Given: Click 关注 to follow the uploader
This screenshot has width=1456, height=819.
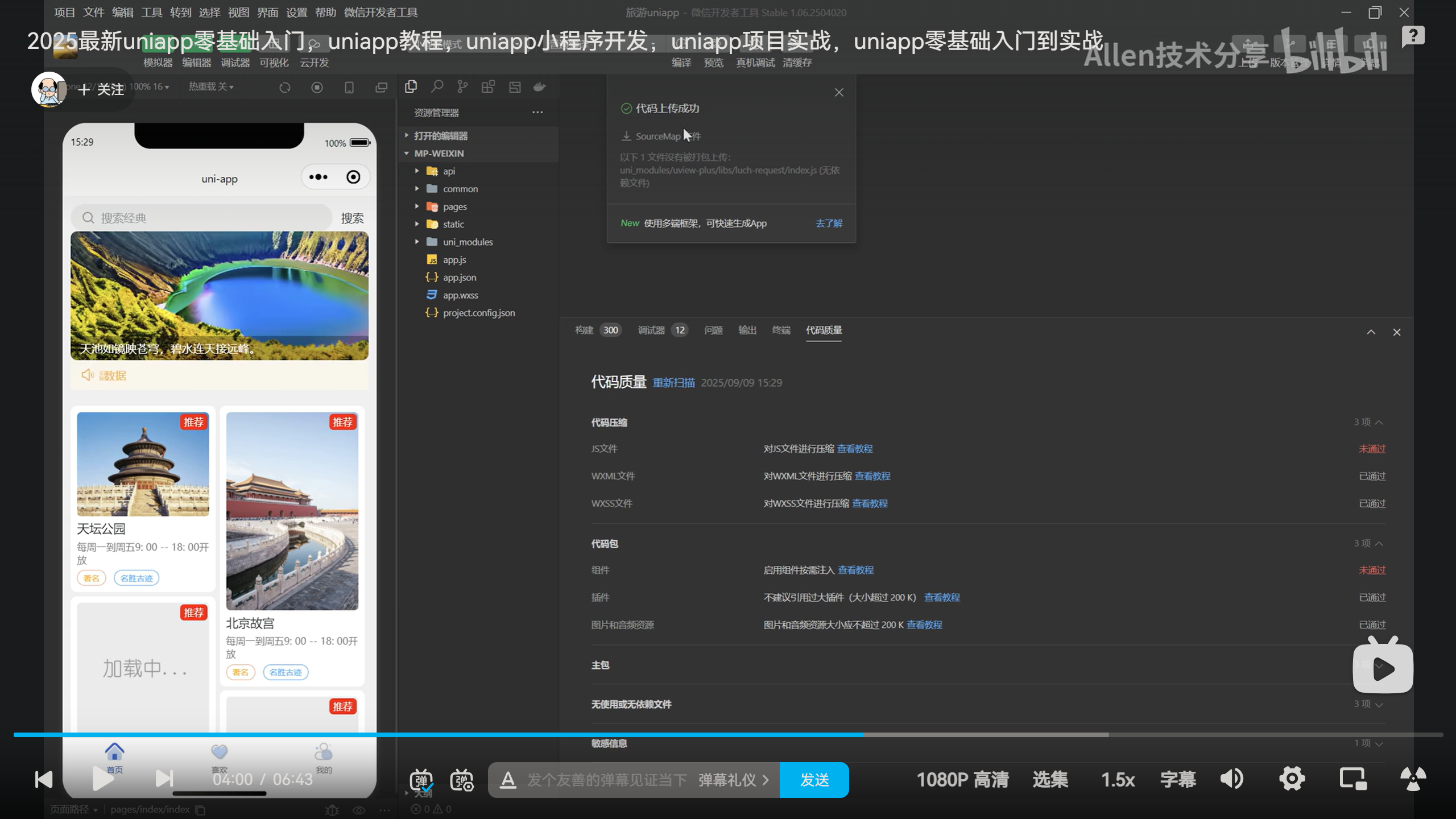Looking at the screenshot, I should click(x=101, y=89).
